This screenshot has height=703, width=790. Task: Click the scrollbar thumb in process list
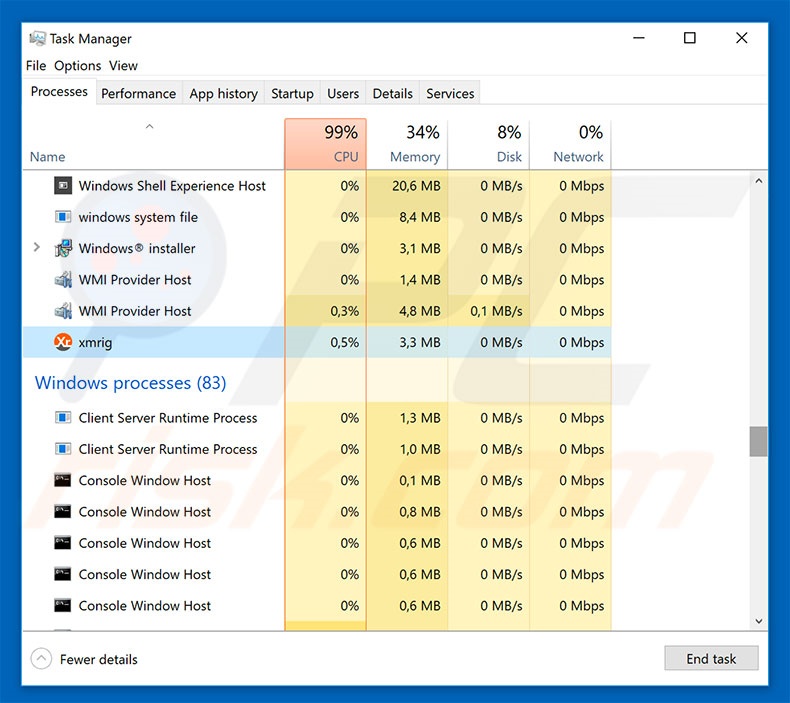[758, 441]
